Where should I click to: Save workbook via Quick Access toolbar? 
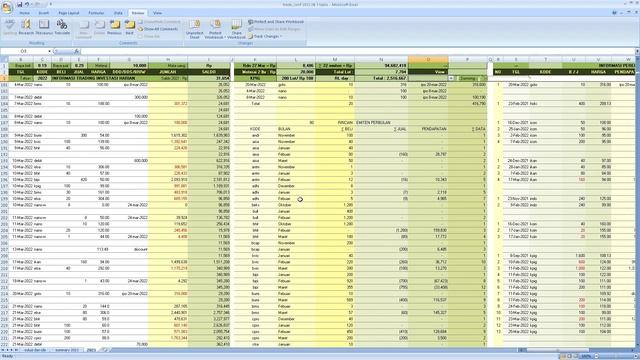point(20,4)
